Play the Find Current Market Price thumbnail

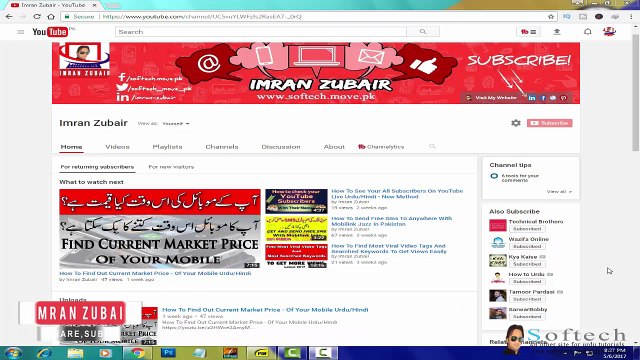[160, 228]
